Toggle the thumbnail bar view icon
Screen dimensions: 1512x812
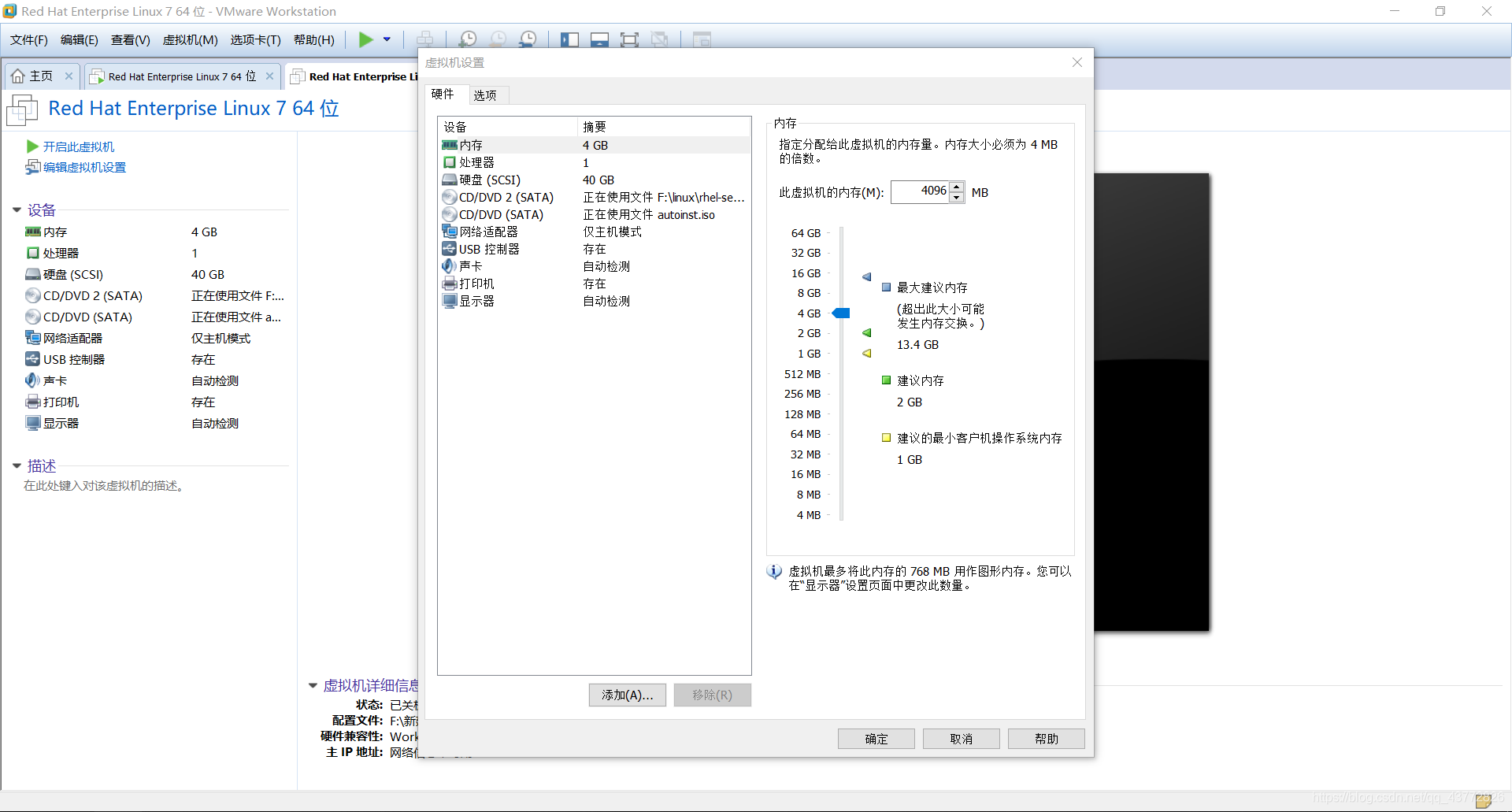click(x=599, y=39)
